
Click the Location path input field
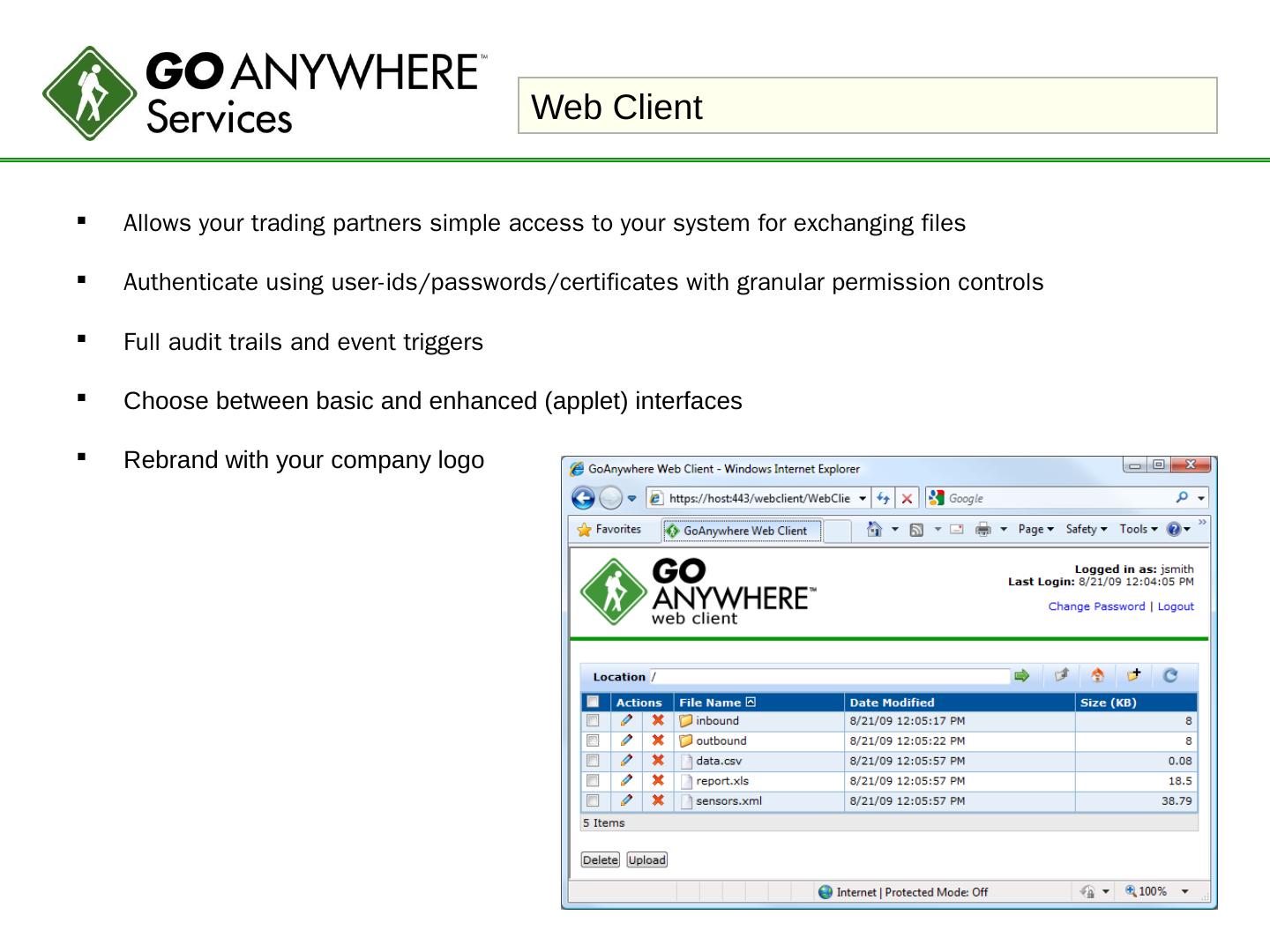(829, 677)
